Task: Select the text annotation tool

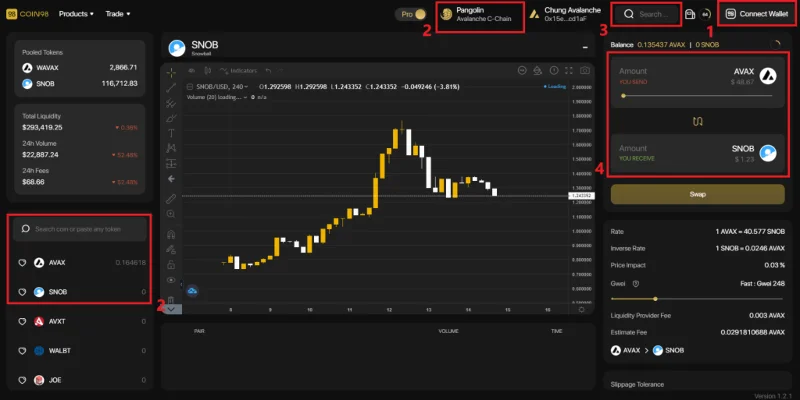Action: pyautogui.click(x=171, y=133)
